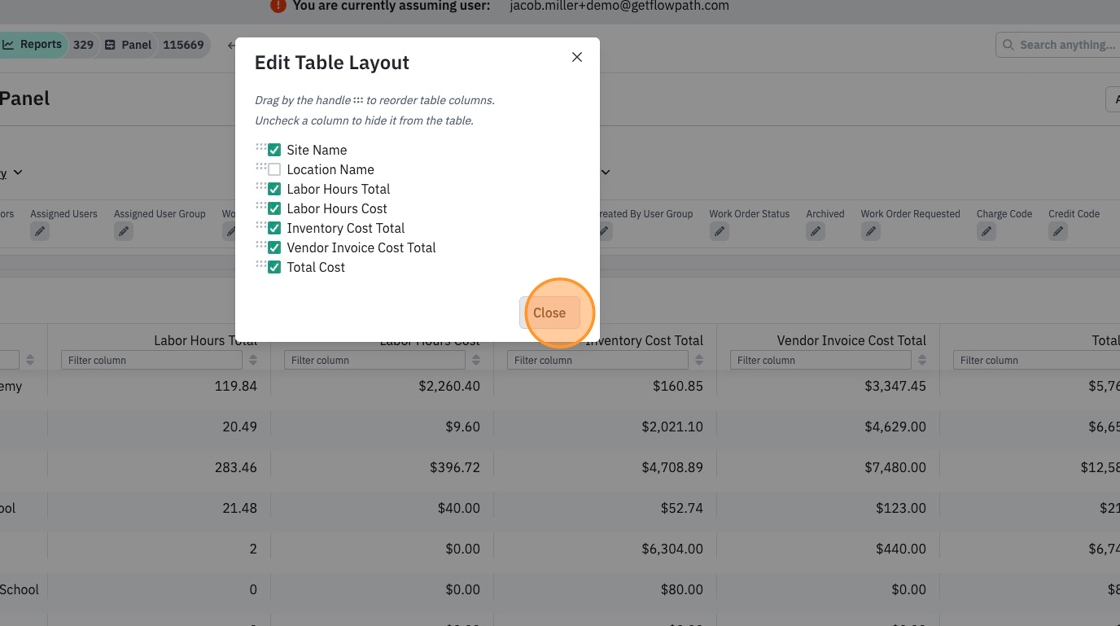Viewport: 1120px width, 626px height.
Task: Uncheck the Total Cost checkbox
Action: coord(274,267)
